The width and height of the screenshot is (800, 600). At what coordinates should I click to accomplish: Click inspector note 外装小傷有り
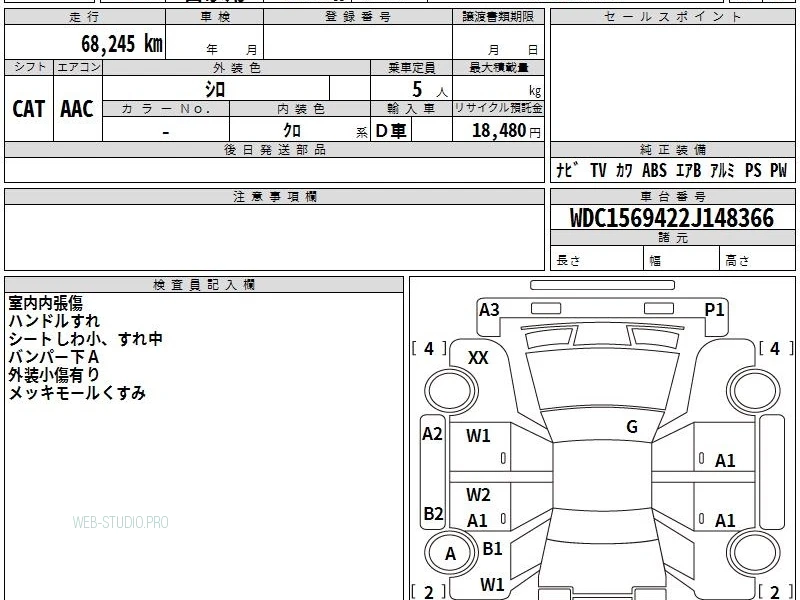point(54,374)
